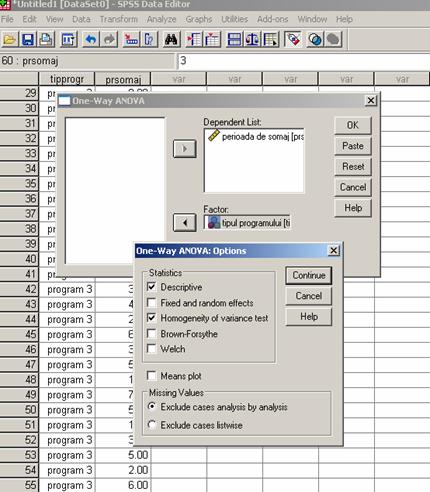Enable the Means plot checkbox

[x=152, y=376]
